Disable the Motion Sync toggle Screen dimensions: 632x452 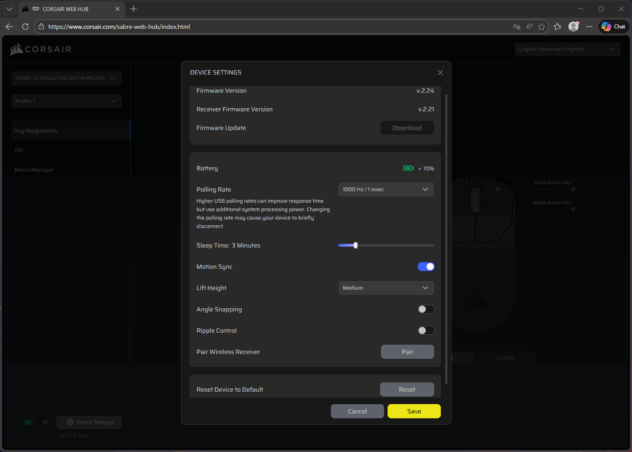pyautogui.click(x=426, y=267)
